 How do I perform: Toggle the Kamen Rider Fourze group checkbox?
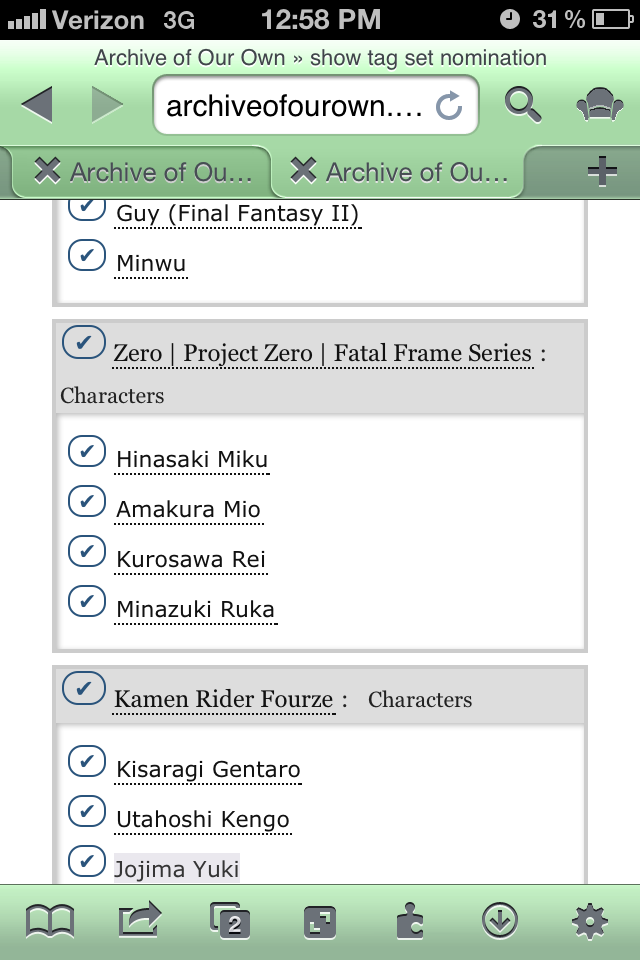click(x=83, y=689)
